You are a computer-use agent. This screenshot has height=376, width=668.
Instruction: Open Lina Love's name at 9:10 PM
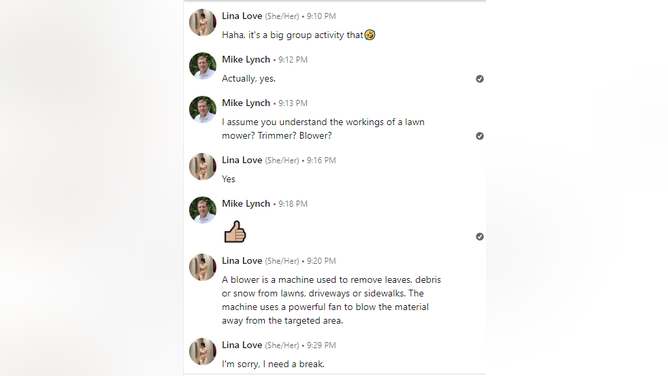242,16
